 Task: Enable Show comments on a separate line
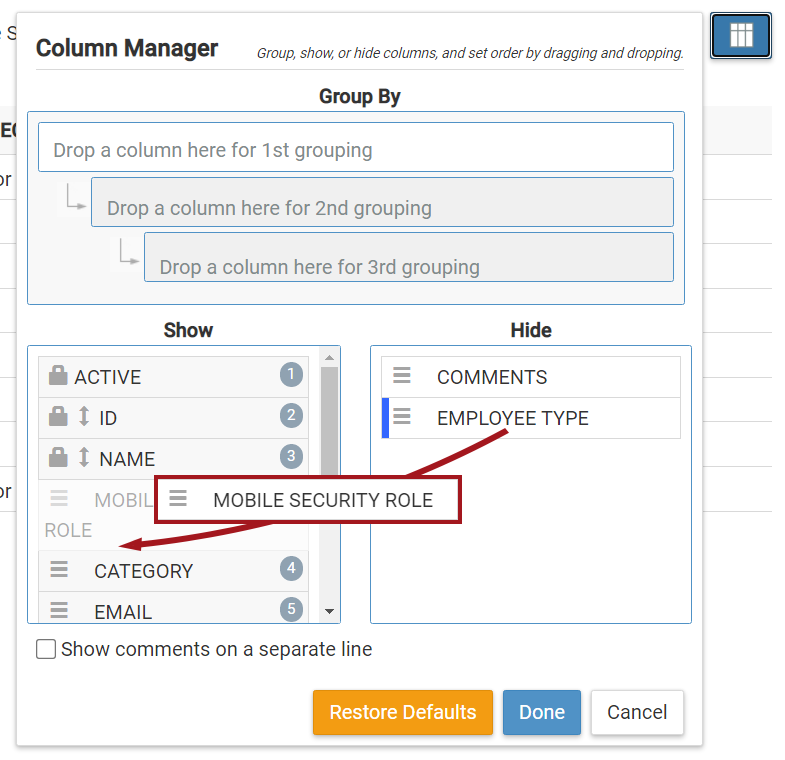(x=46, y=649)
